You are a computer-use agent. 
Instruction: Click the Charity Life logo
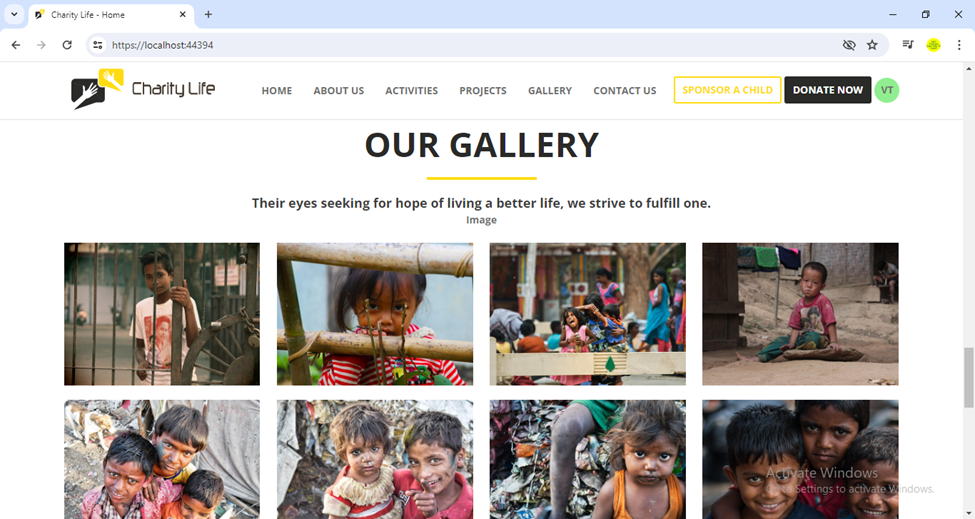[143, 89]
